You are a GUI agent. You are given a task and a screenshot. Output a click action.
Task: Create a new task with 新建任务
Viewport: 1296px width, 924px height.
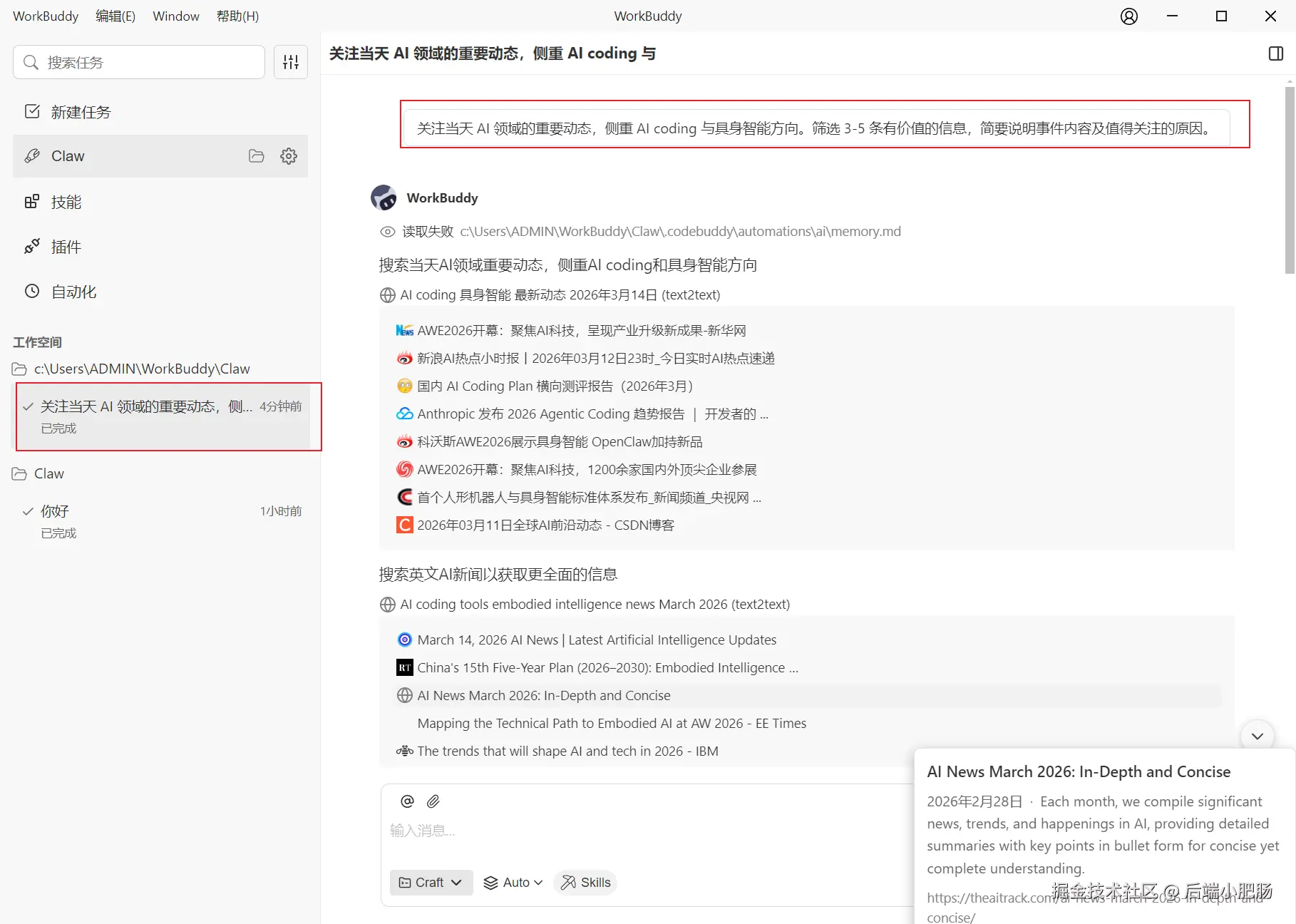point(160,112)
